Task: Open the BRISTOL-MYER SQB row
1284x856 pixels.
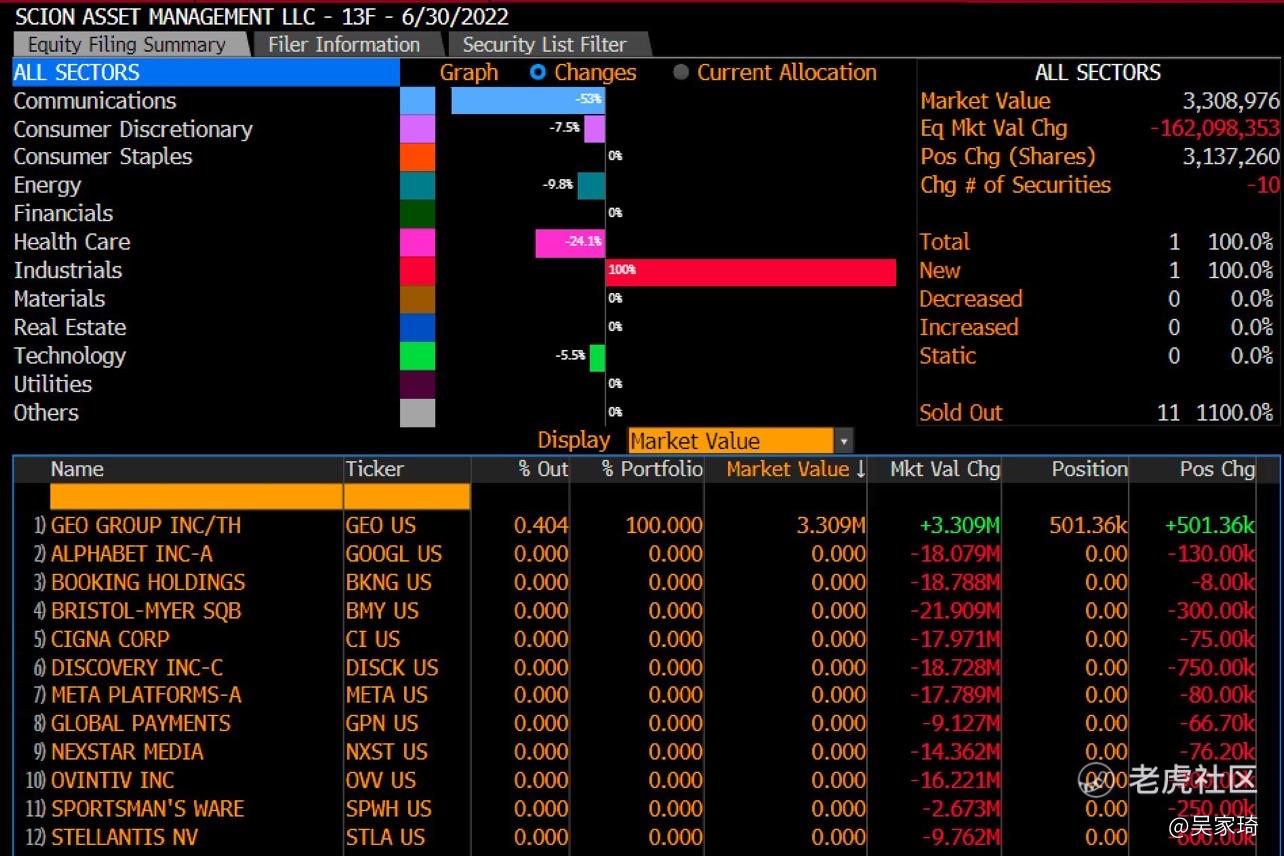Action: click(146, 611)
